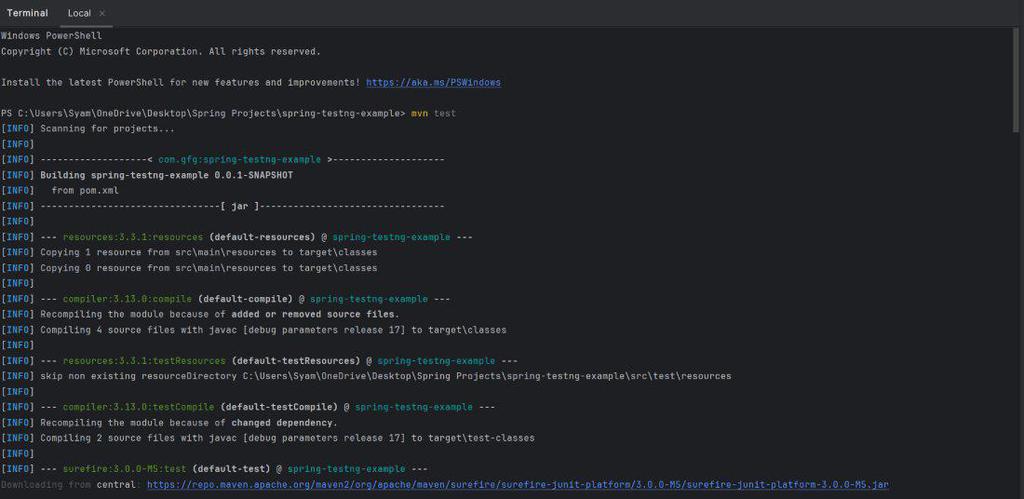Open the aka.ms/PSWindows link

(x=433, y=82)
